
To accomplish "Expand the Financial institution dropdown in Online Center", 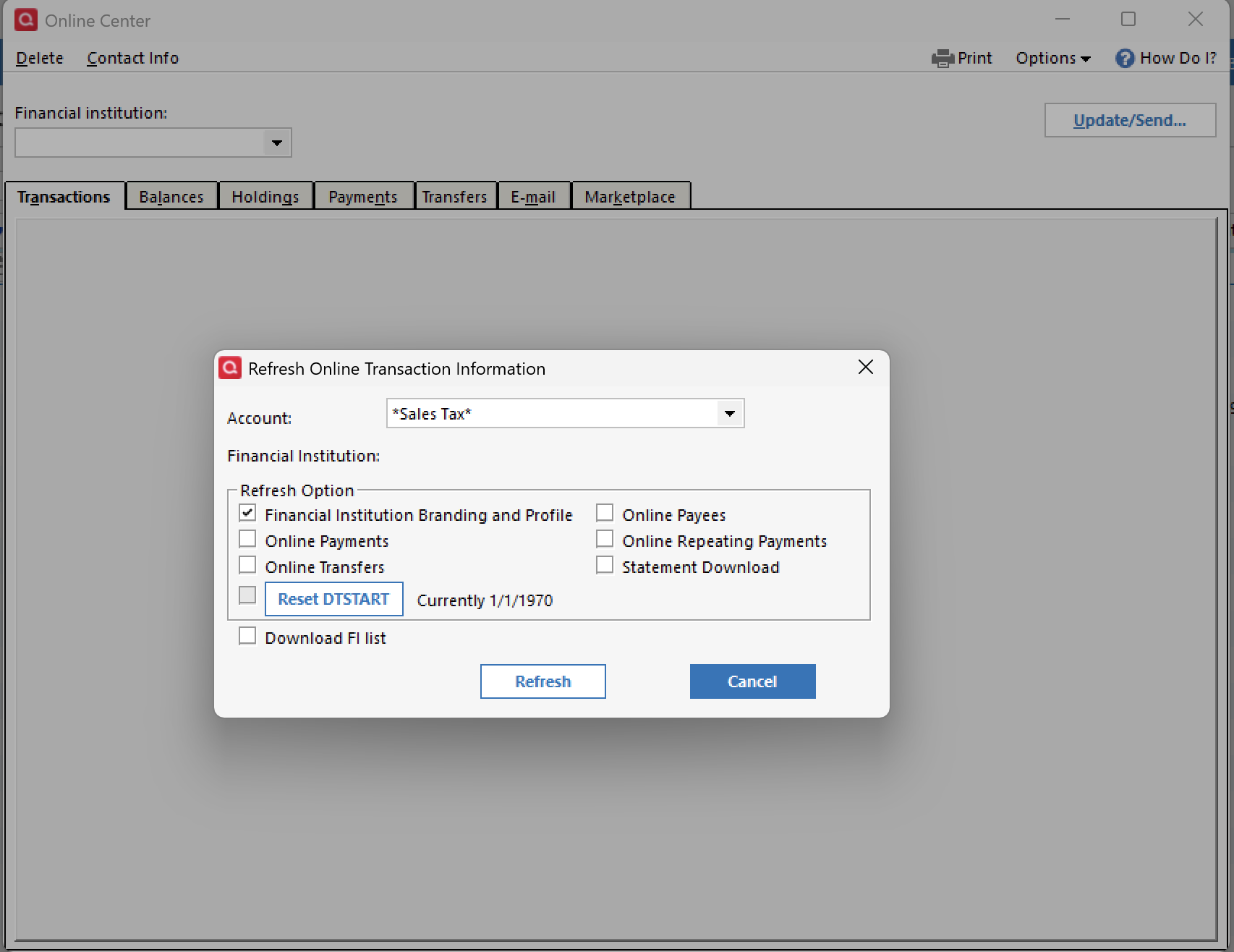I will (276, 143).
